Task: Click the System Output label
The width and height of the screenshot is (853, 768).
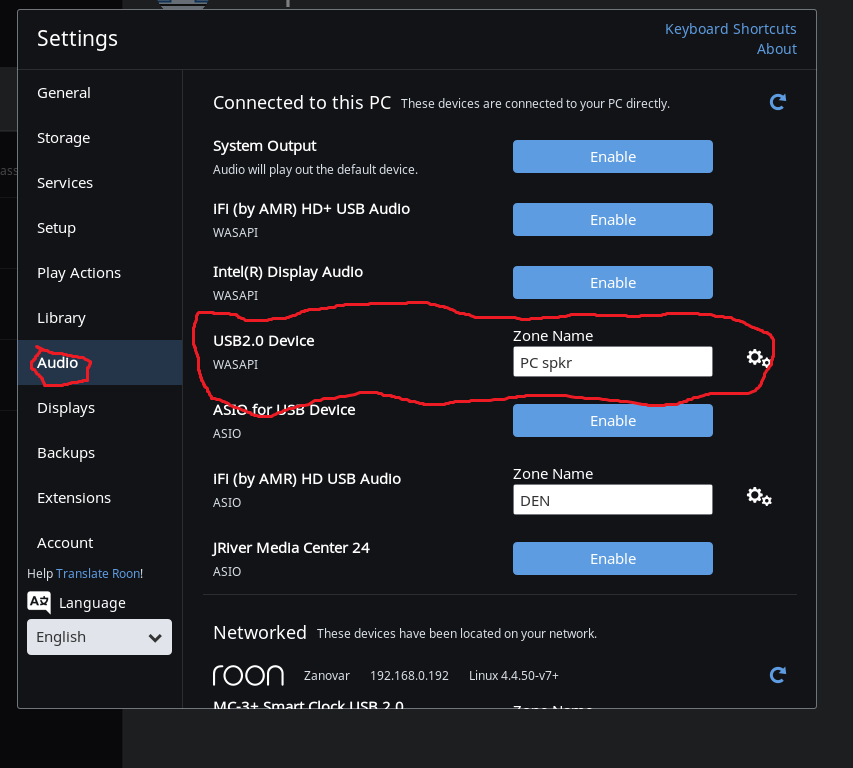Action: click(264, 146)
